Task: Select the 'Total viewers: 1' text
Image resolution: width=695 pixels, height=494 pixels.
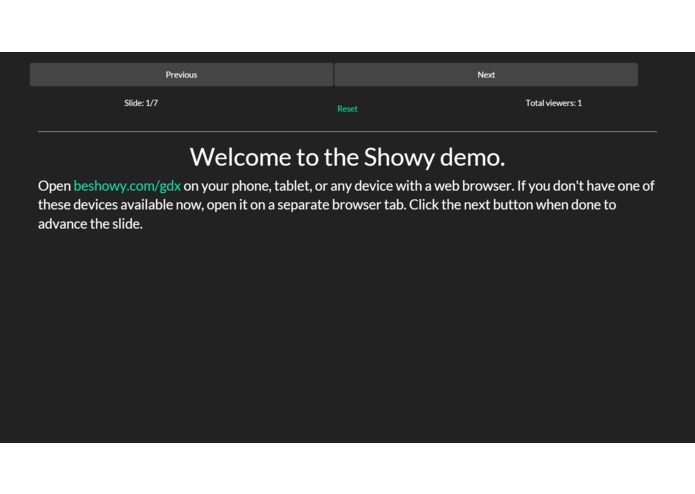Action: click(554, 103)
